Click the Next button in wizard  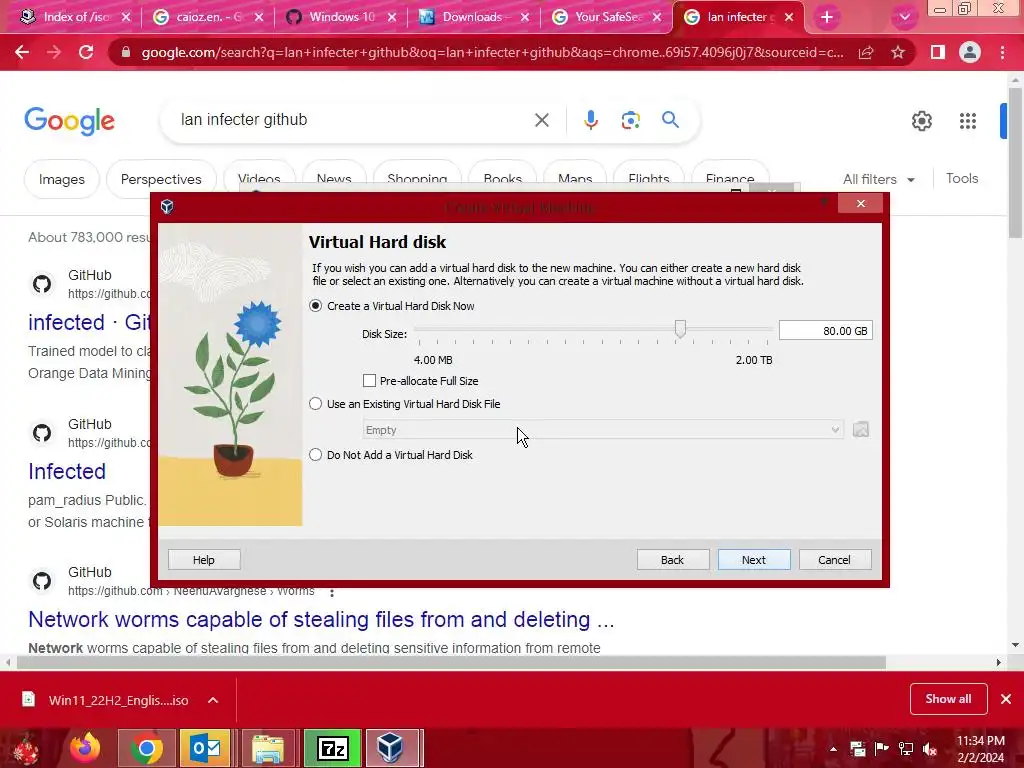coord(754,560)
